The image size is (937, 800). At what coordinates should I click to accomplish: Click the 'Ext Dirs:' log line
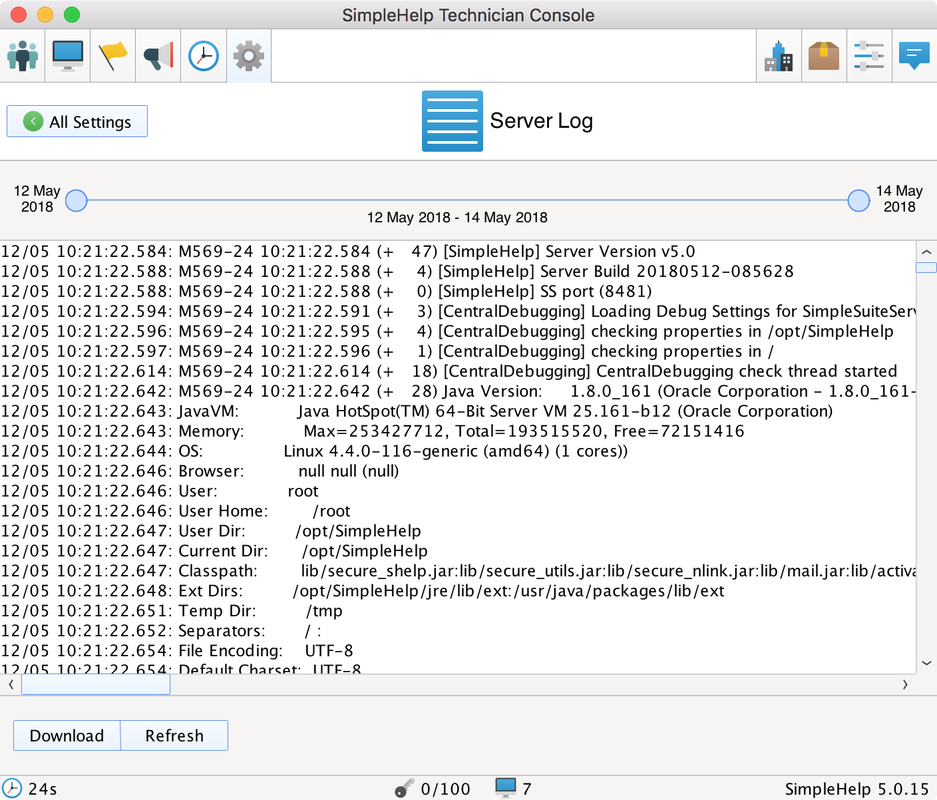click(x=363, y=591)
